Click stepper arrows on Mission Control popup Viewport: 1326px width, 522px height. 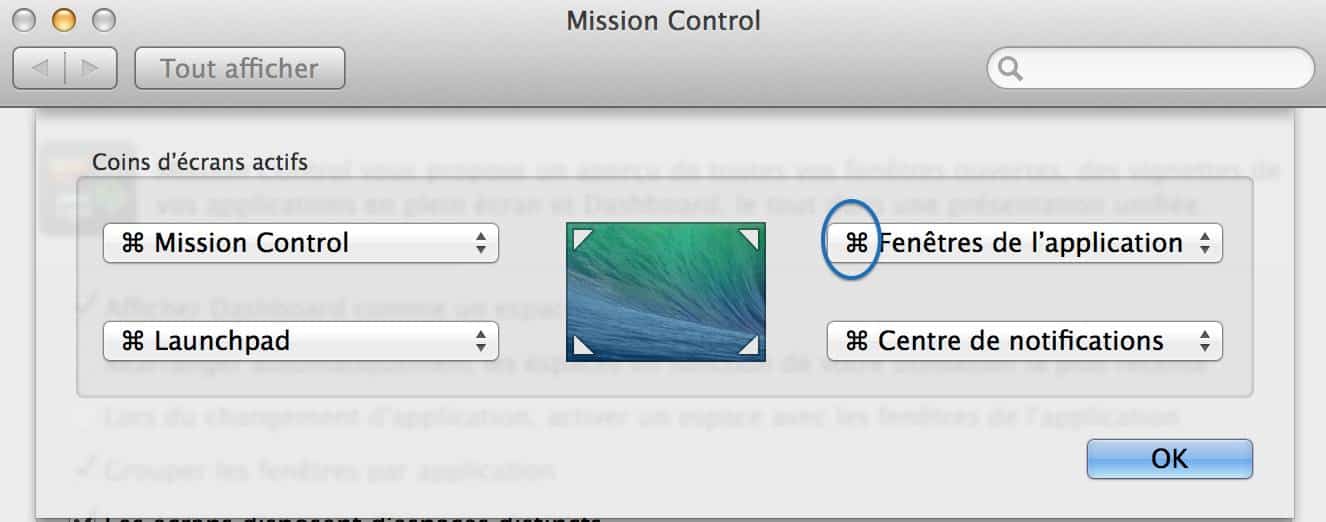click(x=481, y=243)
